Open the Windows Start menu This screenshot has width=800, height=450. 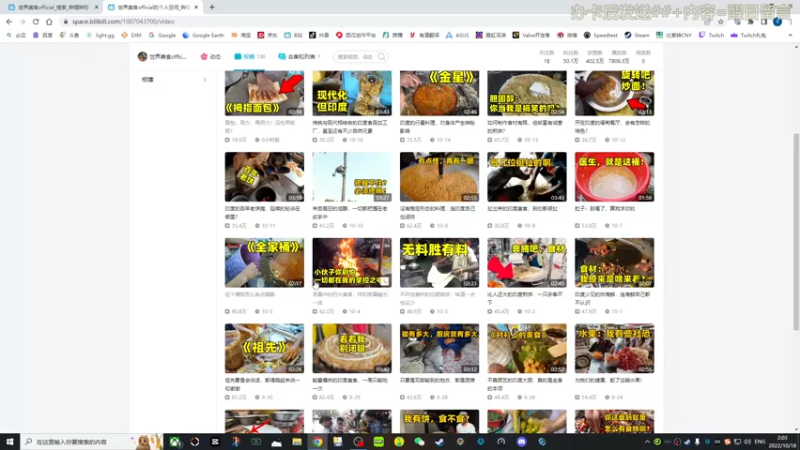pos(10,442)
